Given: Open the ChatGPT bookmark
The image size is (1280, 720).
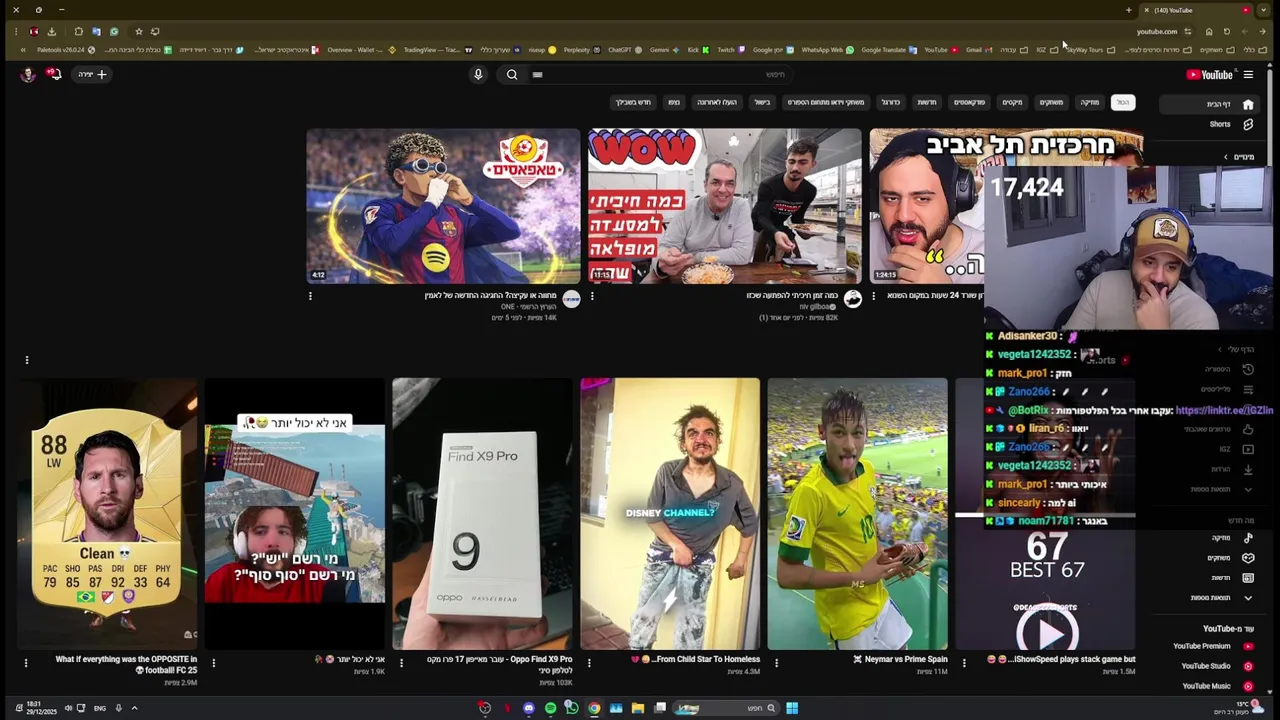Looking at the screenshot, I should tap(625, 49).
